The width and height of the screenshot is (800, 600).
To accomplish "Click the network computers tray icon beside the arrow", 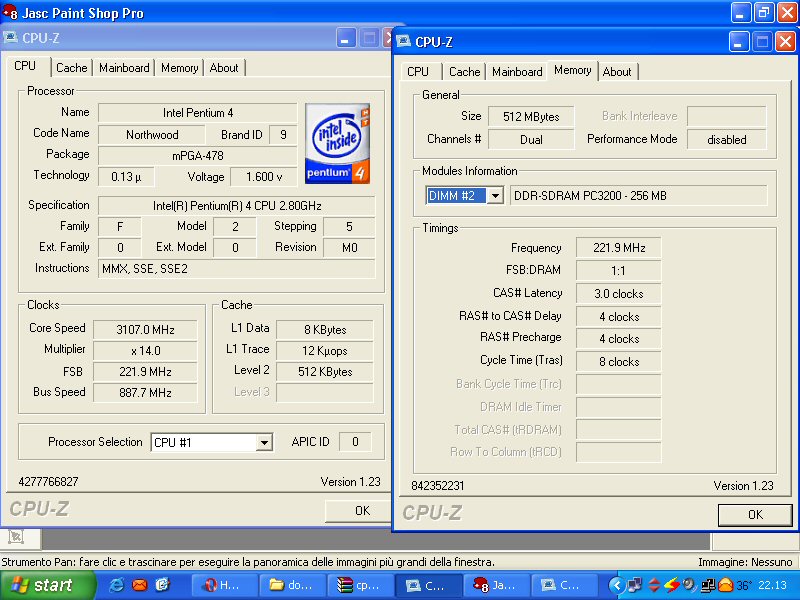I will point(634,585).
